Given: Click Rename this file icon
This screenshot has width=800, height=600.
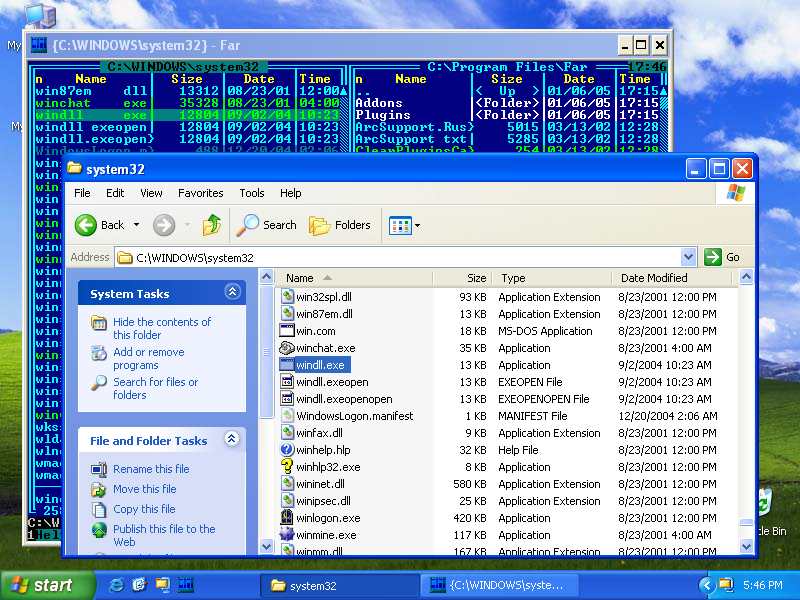Looking at the screenshot, I should pyautogui.click(x=98, y=469).
